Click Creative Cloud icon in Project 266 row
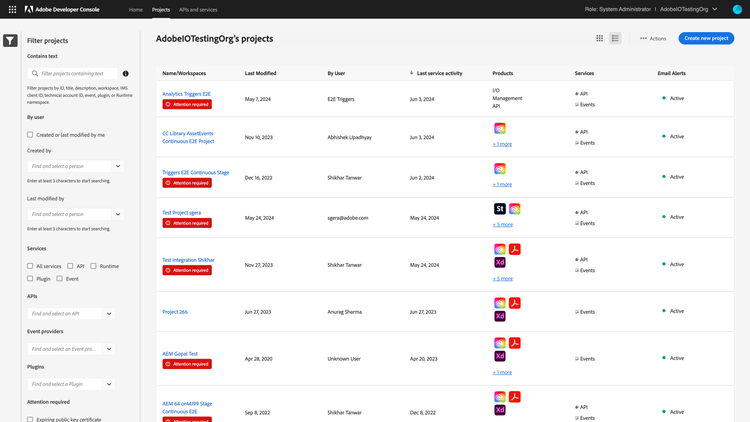750x422 pixels. tap(500, 303)
